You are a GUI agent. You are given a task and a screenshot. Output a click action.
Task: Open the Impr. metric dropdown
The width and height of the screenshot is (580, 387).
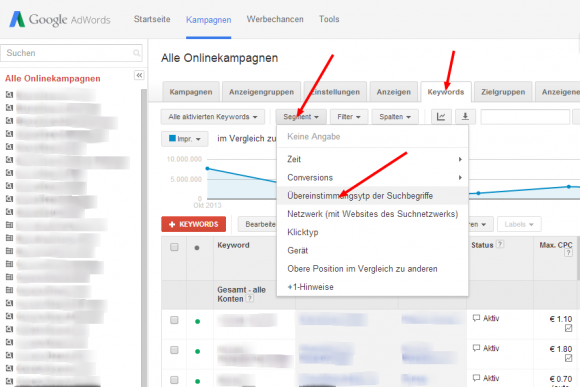tap(185, 139)
